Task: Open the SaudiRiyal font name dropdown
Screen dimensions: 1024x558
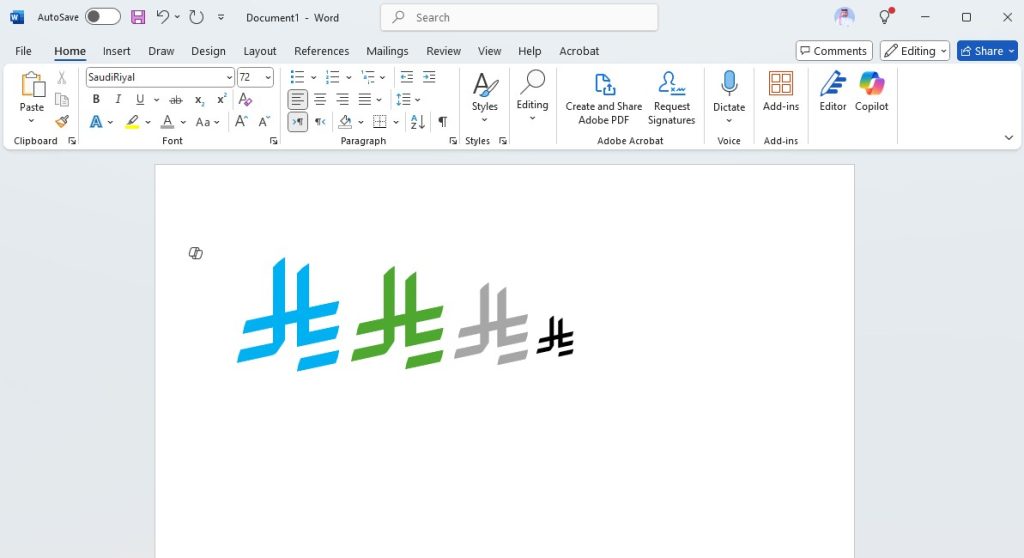Action: click(229, 77)
